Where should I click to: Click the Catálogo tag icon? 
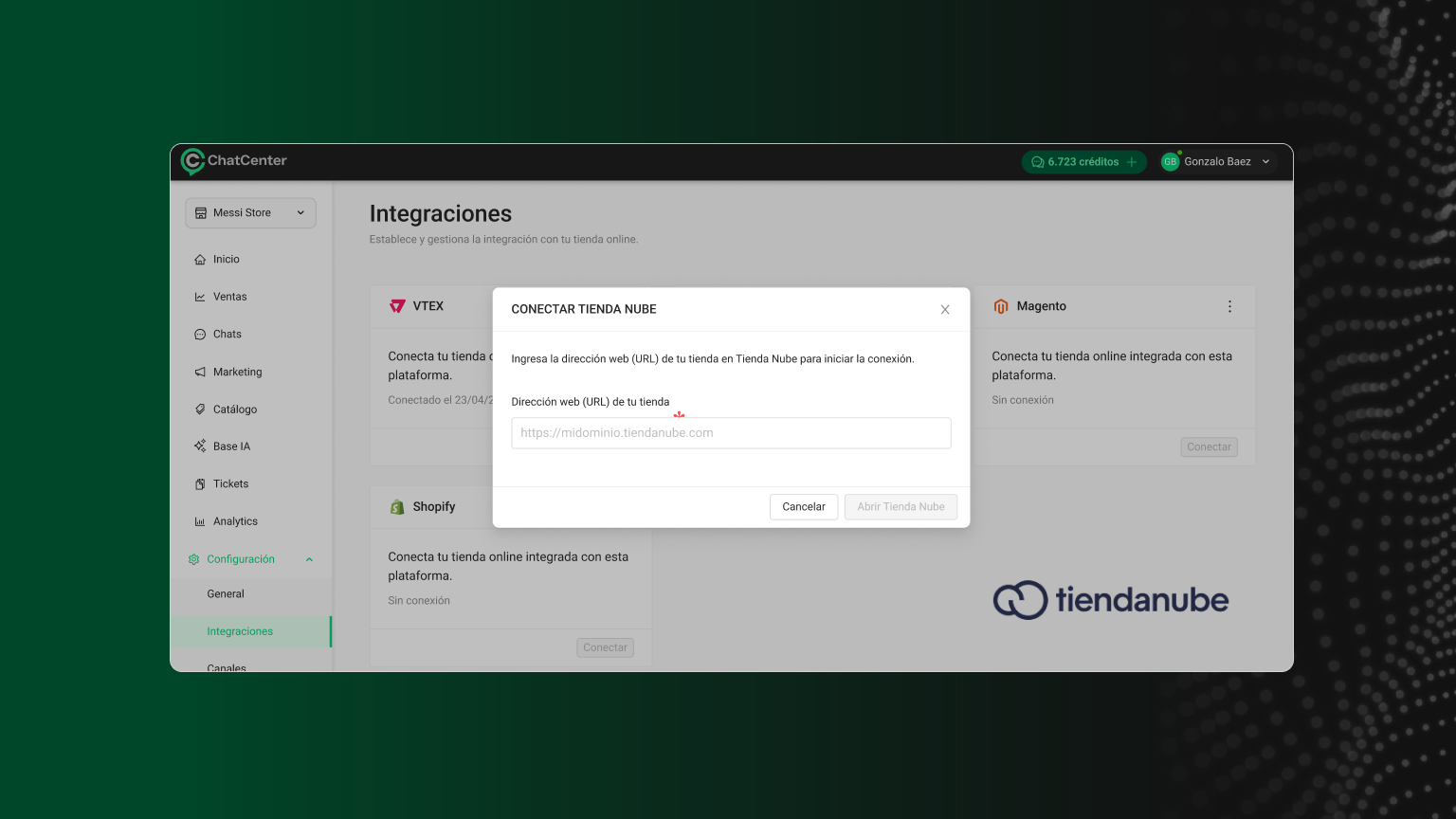(x=200, y=409)
